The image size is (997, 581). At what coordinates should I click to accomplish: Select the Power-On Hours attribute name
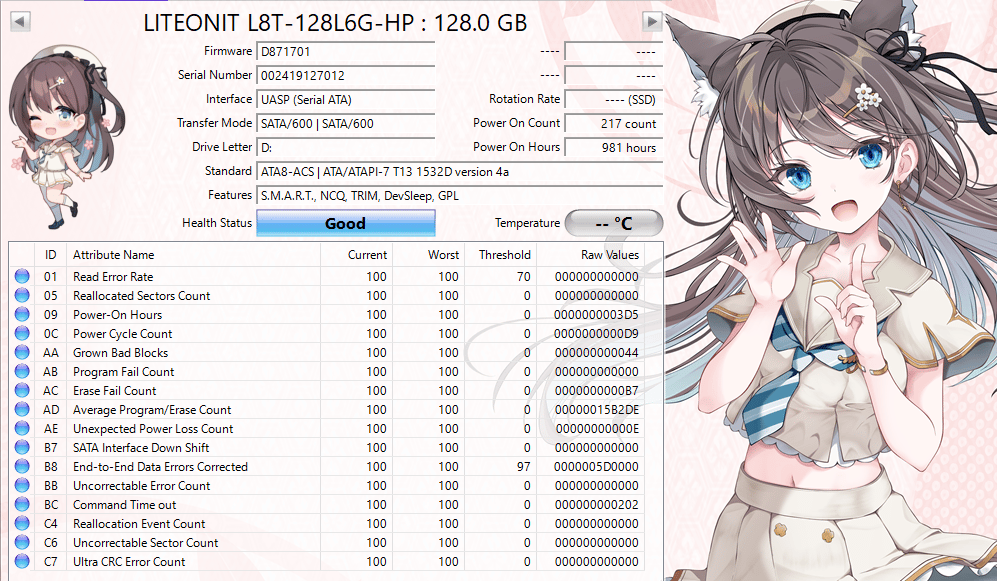tap(118, 315)
